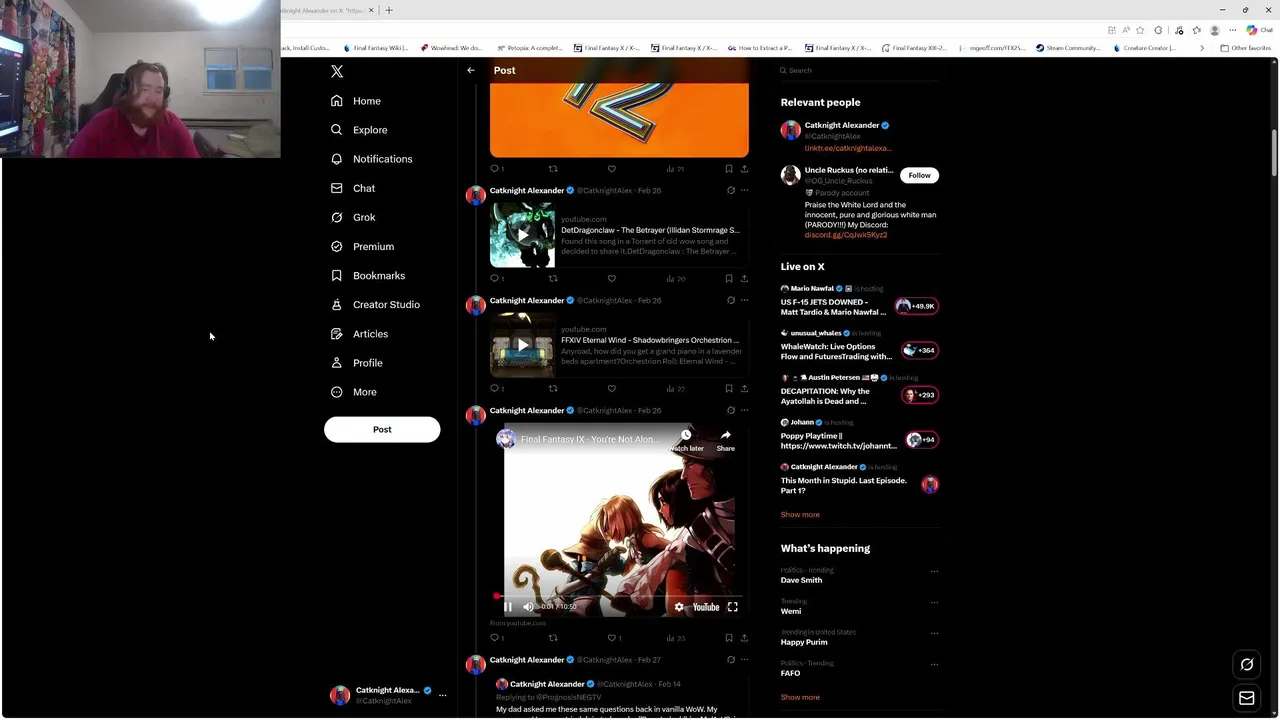Open the discord.gg link in Uncle Ruckus bio
The height and width of the screenshot is (720, 1280).
tap(846, 235)
